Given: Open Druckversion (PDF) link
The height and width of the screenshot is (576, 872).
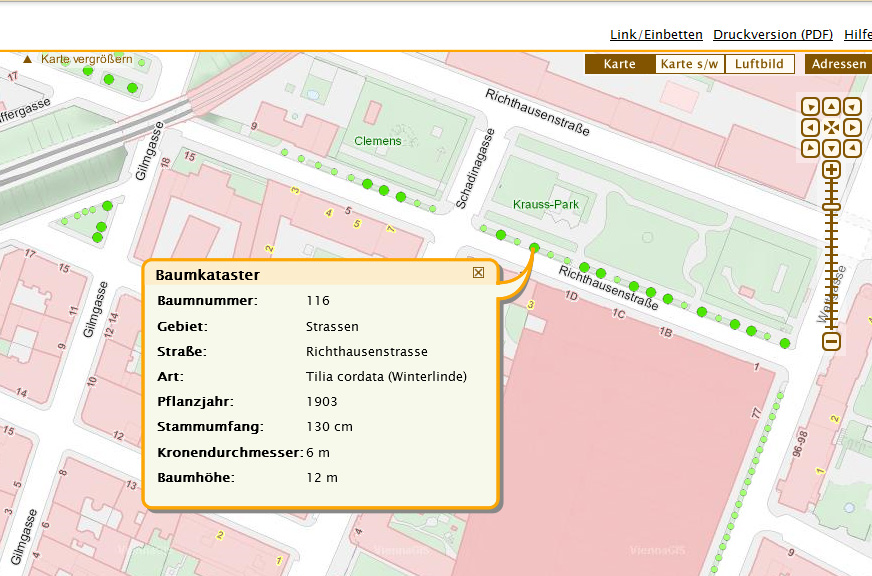Looking at the screenshot, I should pyautogui.click(x=773, y=34).
